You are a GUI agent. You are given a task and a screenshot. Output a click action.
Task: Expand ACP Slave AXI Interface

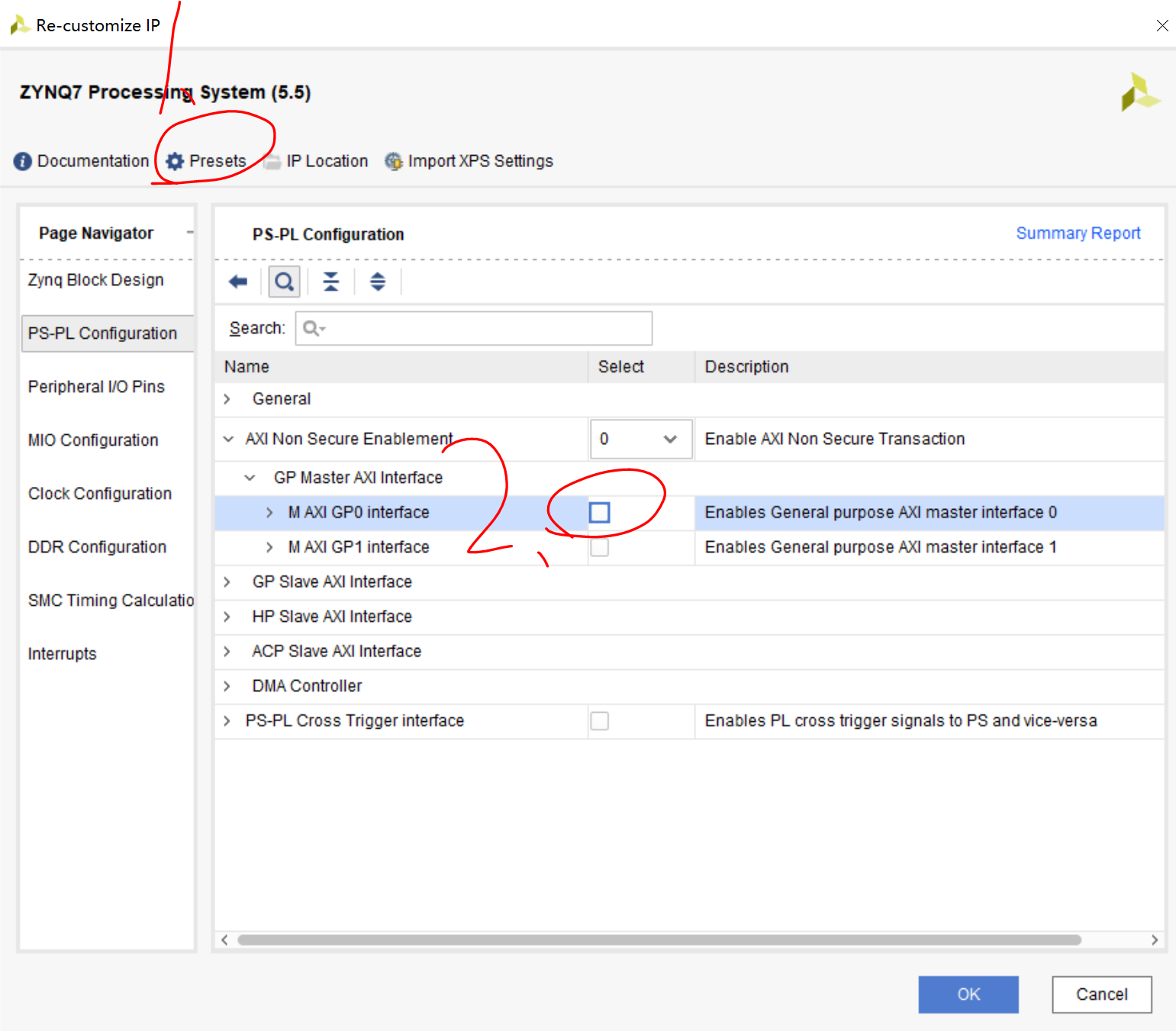pyautogui.click(x=227, y=651)
